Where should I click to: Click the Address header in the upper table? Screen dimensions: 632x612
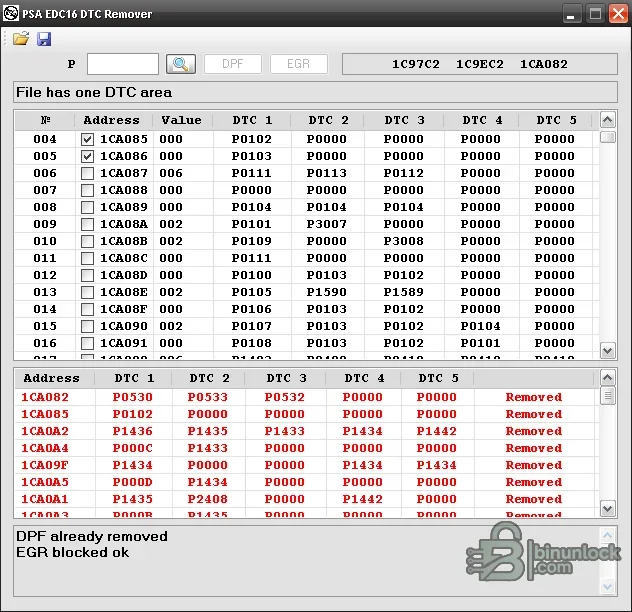pos(112,120)
